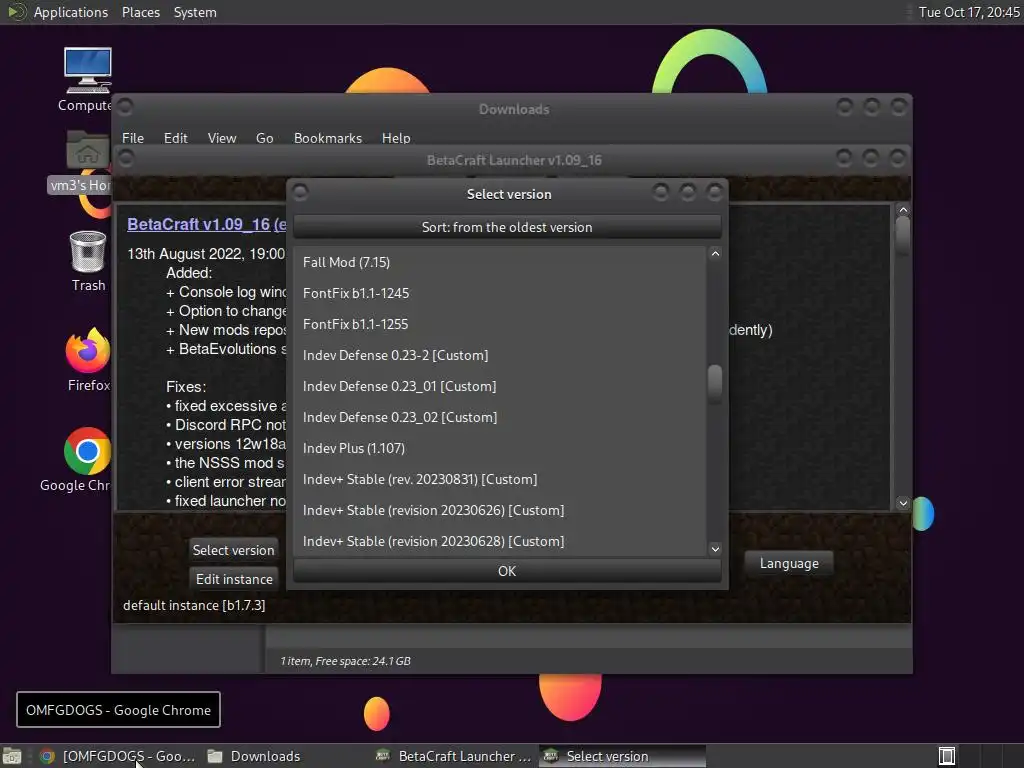Image resolution: width=1024 pixels, height=768 pixels.
Task: Open the System menu
Action: [195, 12]
